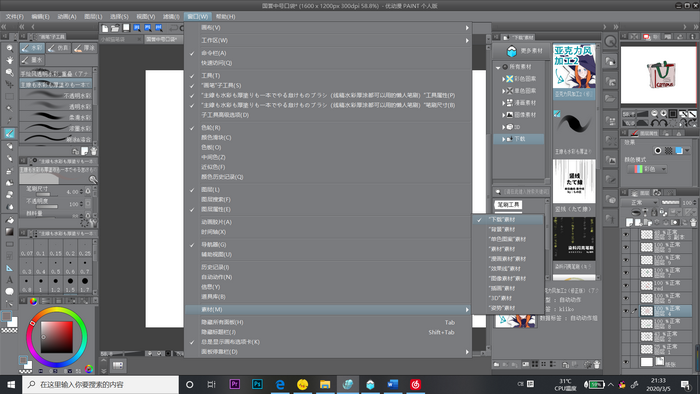Select '3D'素材 in submenu
This screenshot has height=394, width=700.
tap(508, 298)
